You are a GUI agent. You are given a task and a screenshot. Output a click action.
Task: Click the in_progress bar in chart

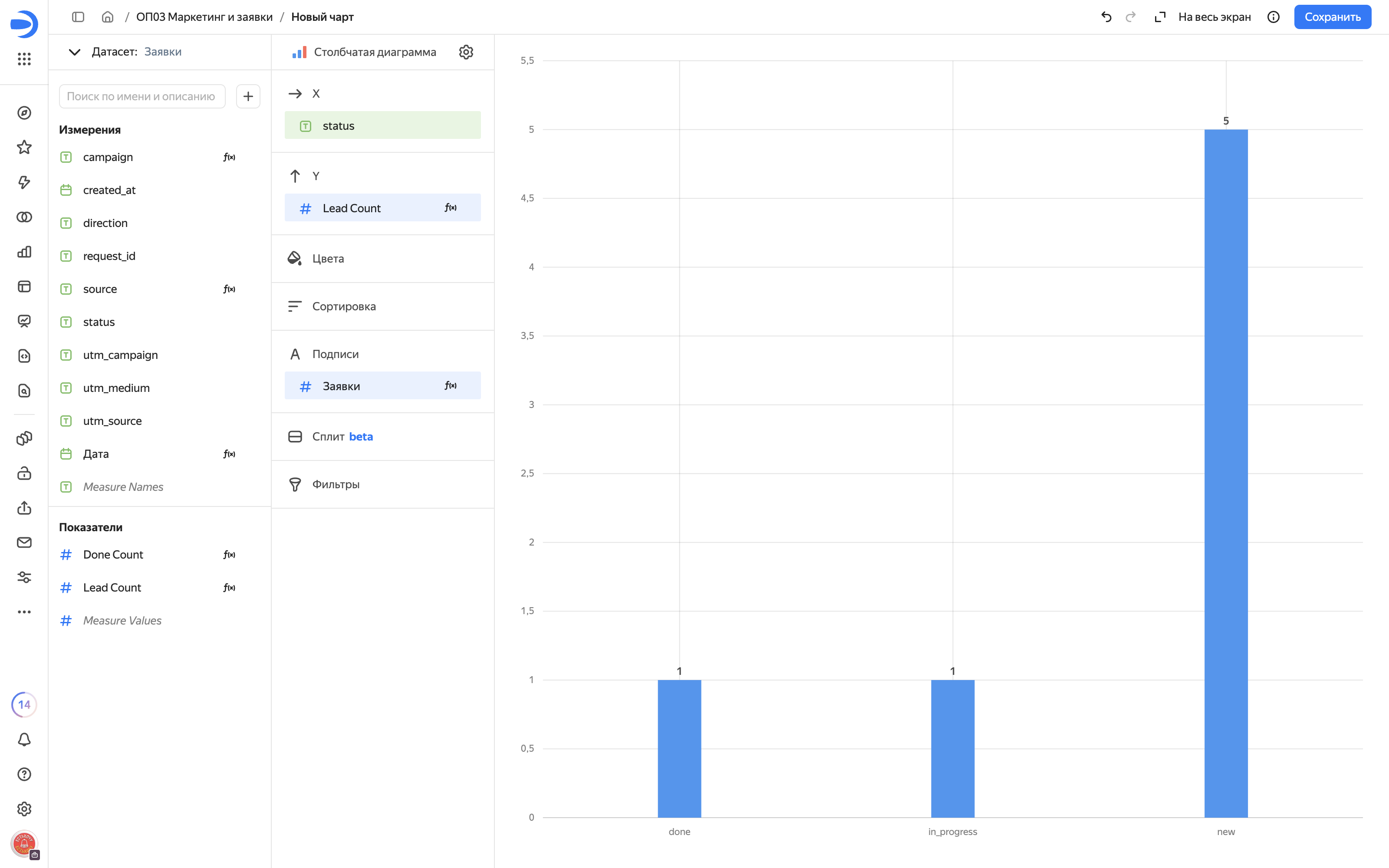click(952, 749)
